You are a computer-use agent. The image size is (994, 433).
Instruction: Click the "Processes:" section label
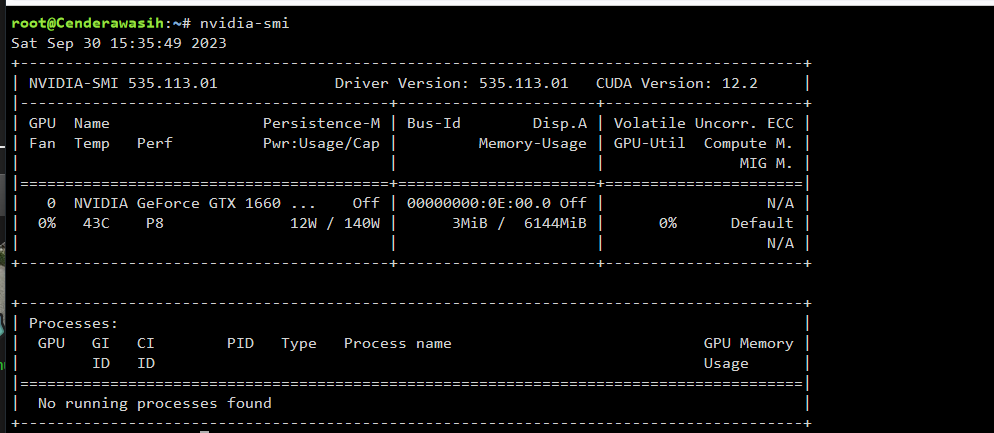74,323
